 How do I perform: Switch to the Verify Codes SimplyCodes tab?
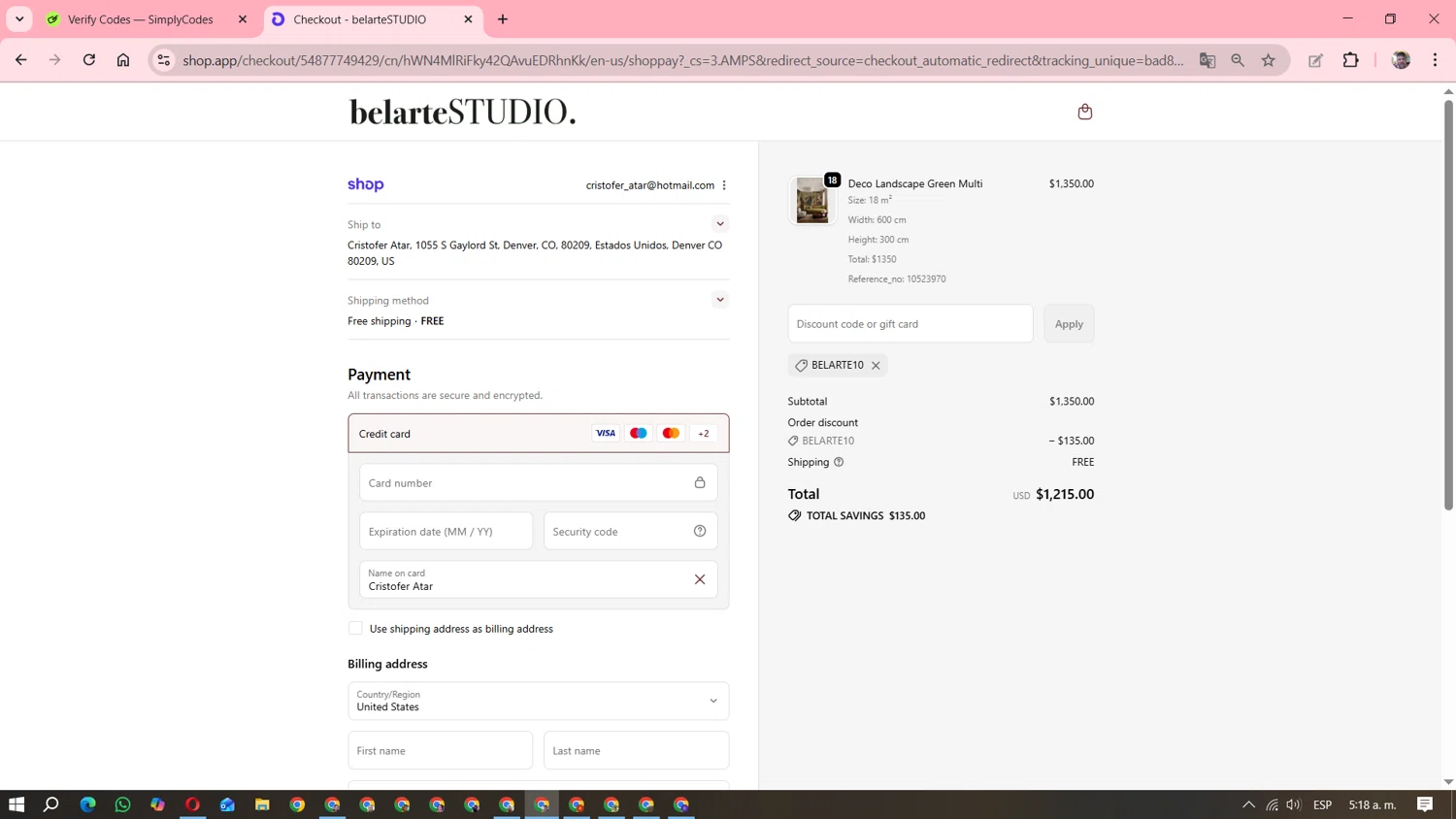pos(140,19)
